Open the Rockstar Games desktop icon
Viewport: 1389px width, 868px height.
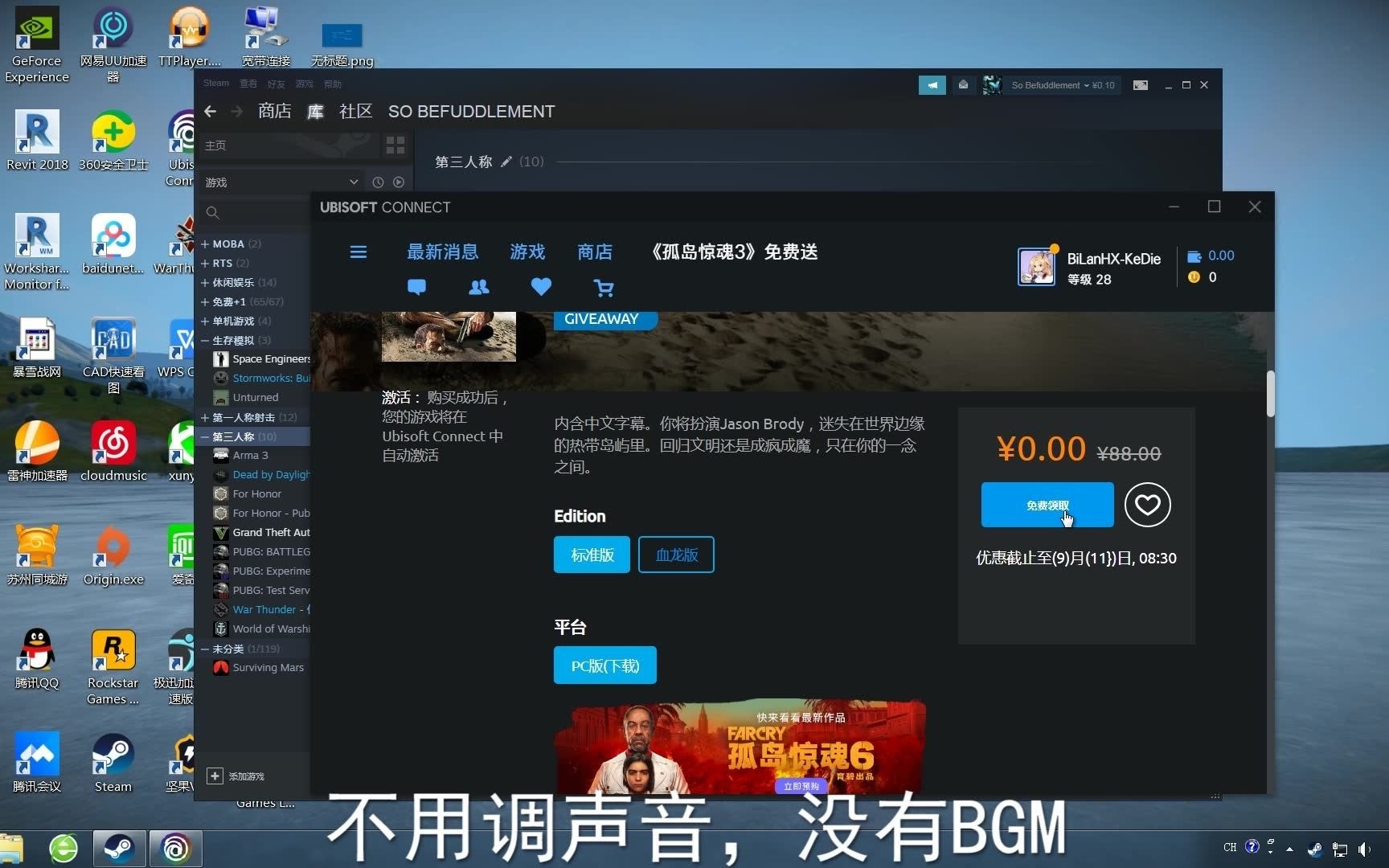click(x=113, y=667)
